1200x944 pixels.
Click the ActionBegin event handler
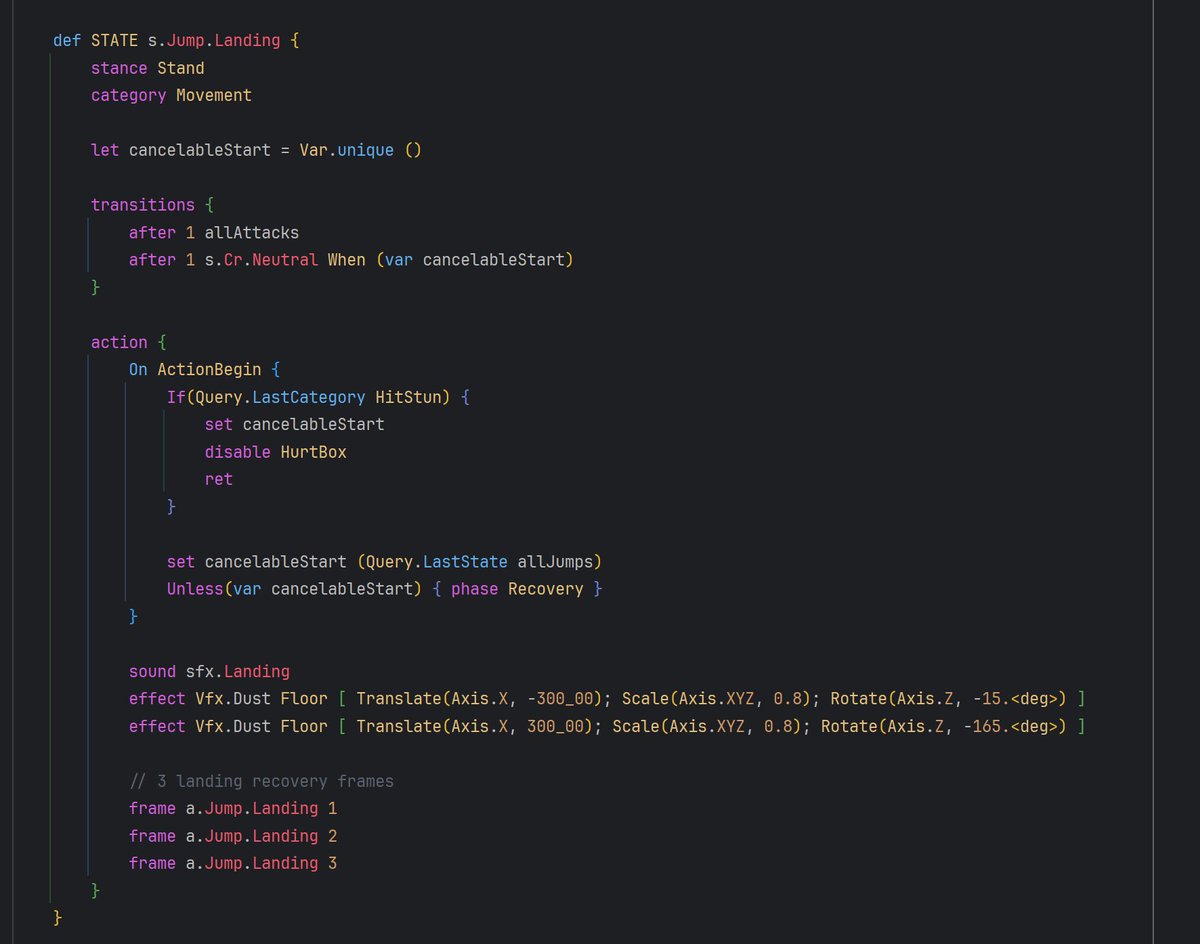[208, 368]
